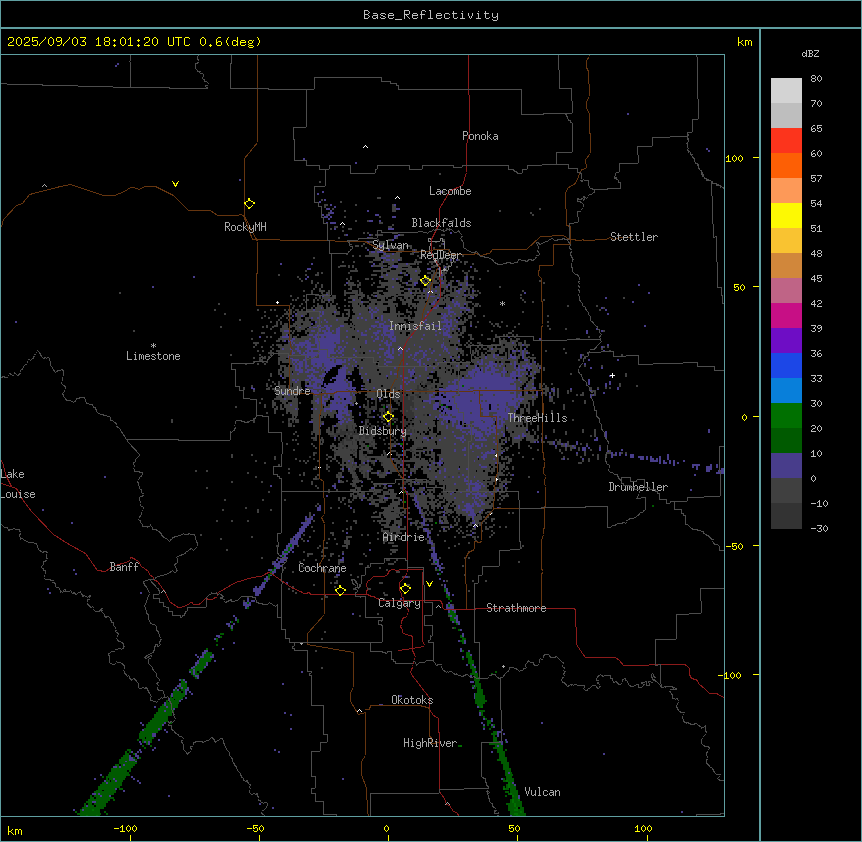
Task: Select the purple legend swatch below 39
Action: 786,340
